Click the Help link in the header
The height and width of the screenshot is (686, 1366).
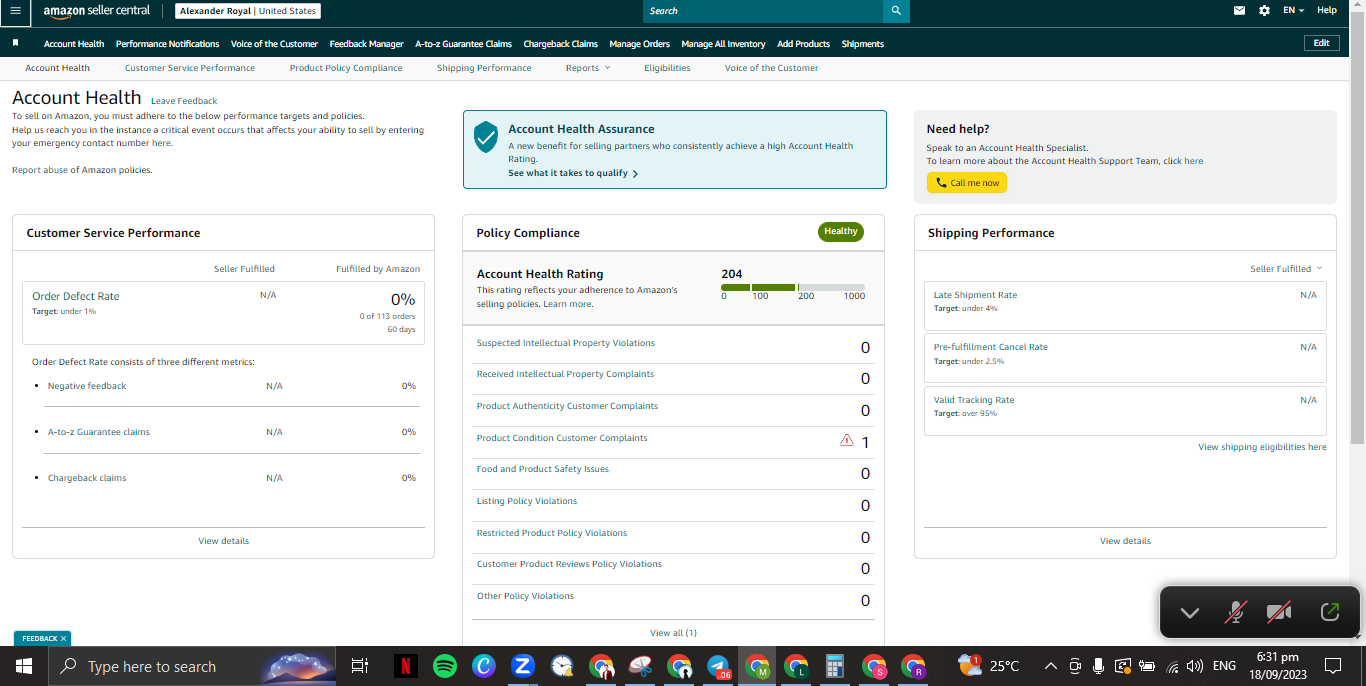click(x=1326, y=10)
